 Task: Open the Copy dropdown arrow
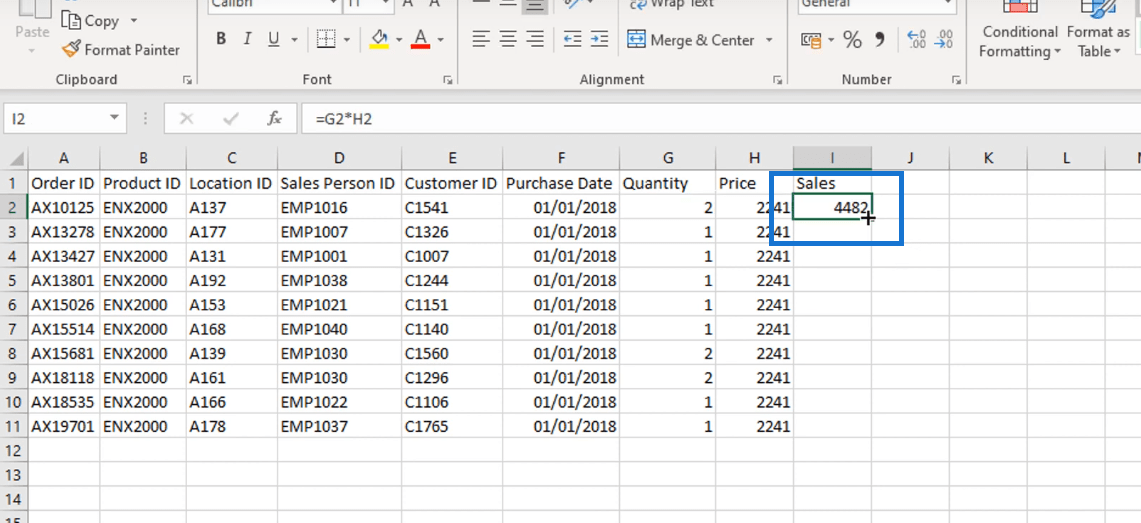[133, 20]
